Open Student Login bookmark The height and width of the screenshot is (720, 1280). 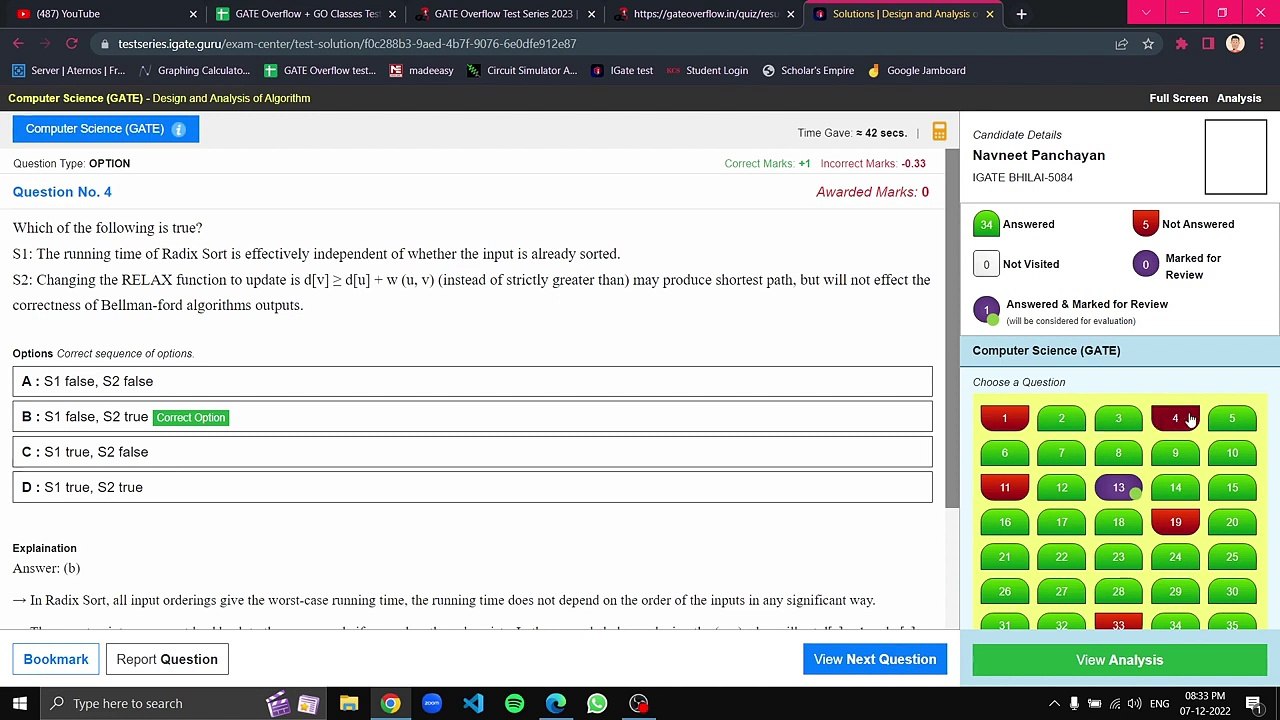[x=707, y=71]
